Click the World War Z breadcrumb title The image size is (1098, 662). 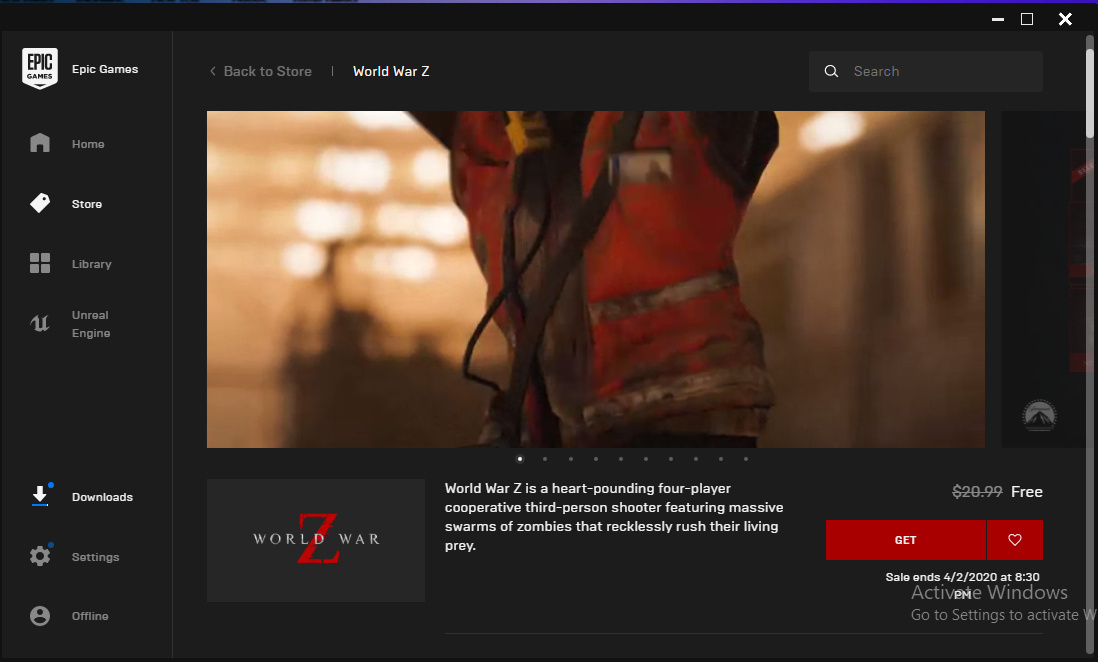pyautogui.click(x=391, y=72)
